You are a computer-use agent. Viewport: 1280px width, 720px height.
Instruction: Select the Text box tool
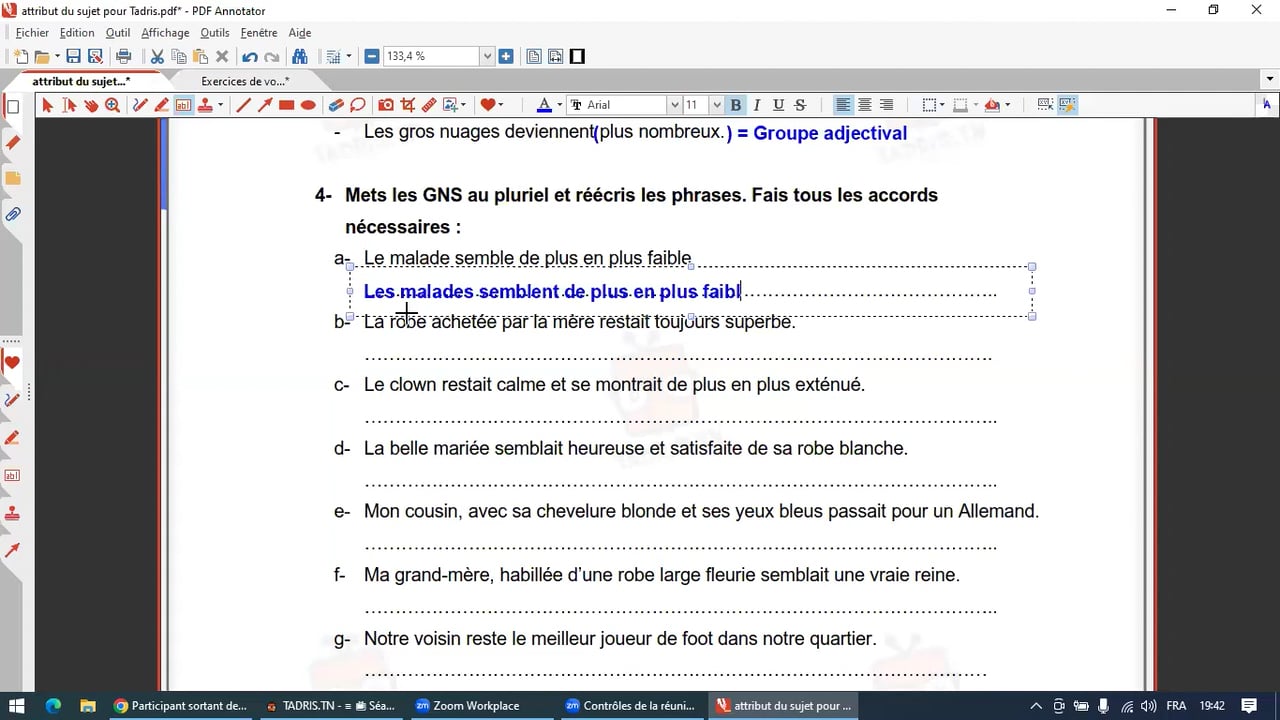pos(184,105)
